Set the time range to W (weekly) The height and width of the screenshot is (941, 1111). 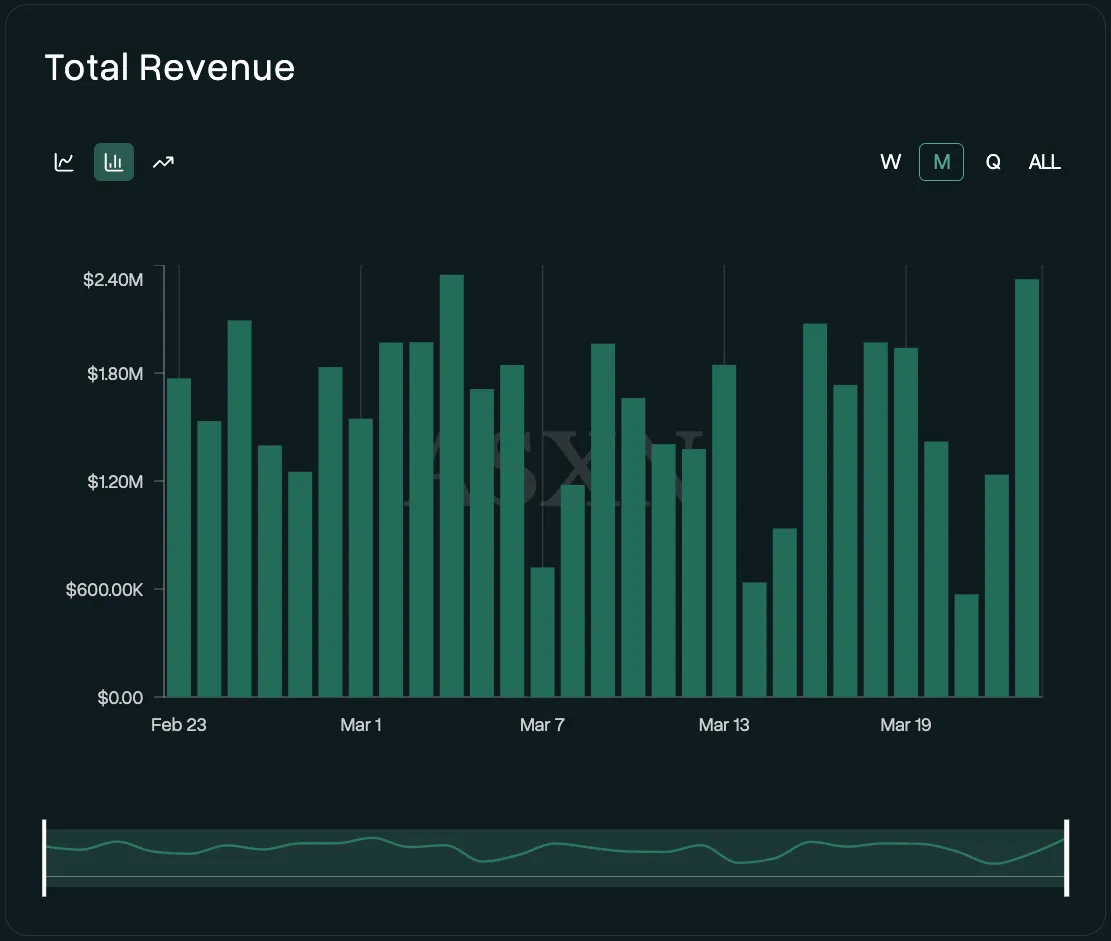[x=890, y=162]
